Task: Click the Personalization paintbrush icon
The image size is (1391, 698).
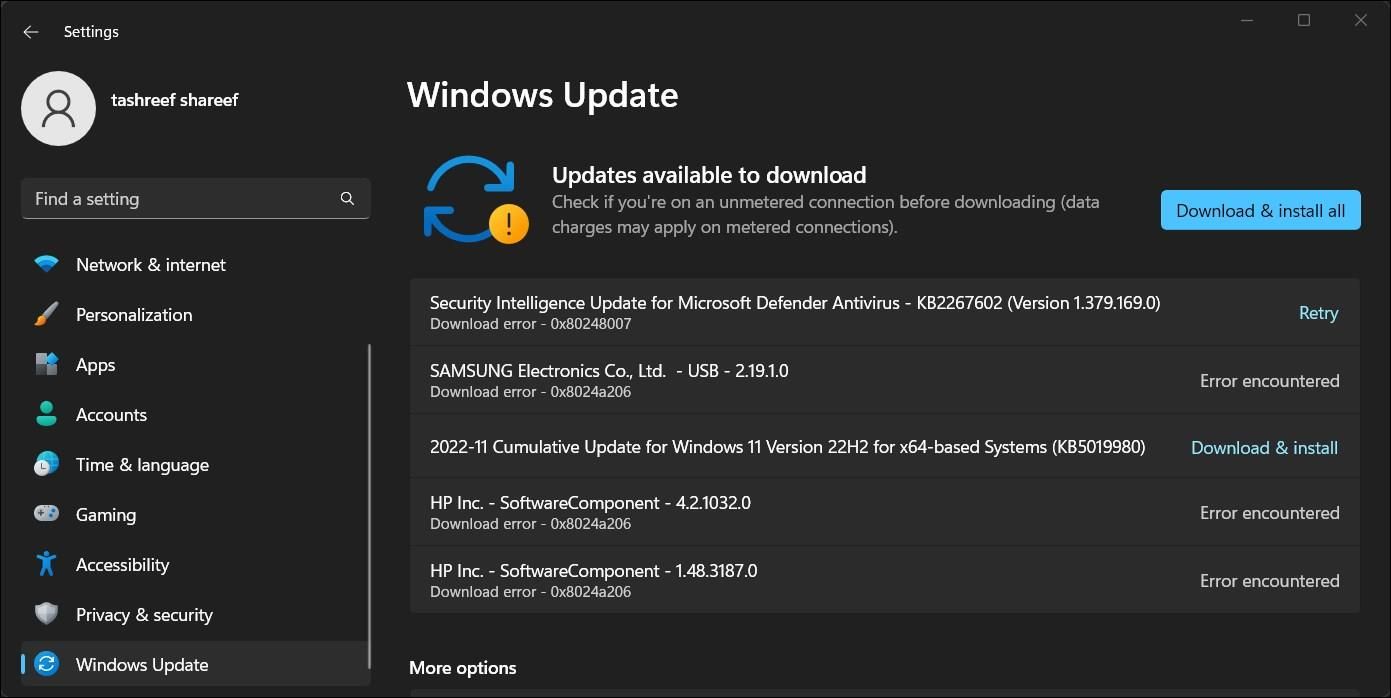Action: (x=46, y=315)
